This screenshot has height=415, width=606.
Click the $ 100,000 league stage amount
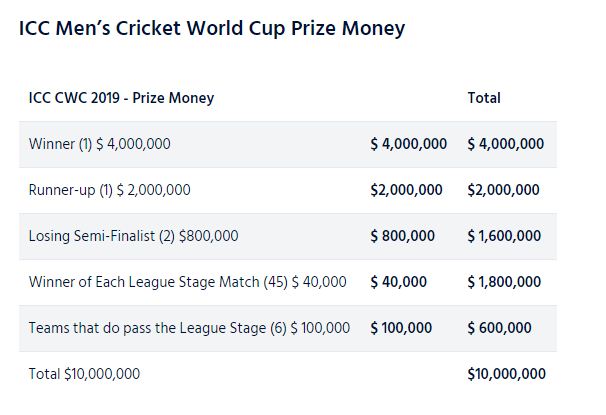pyautogui.click(x=401, y=328)
